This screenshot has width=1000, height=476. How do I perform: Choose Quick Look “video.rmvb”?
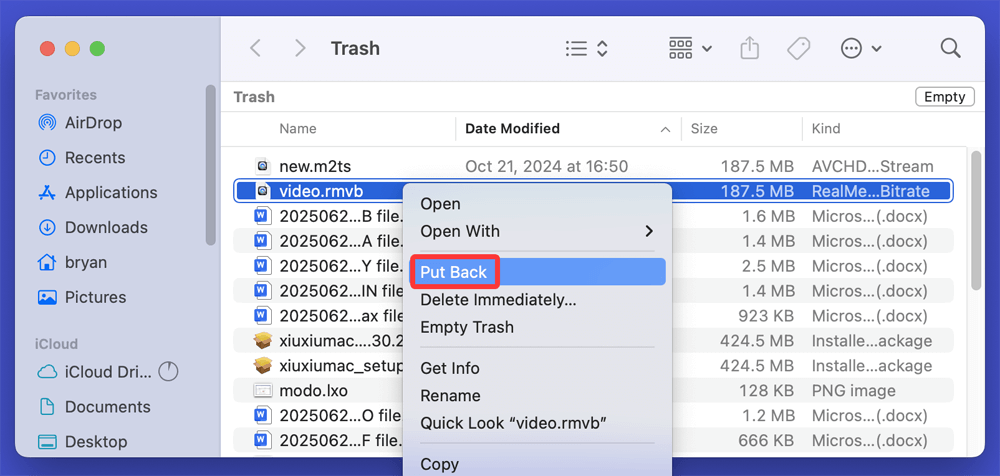pos(537,423)
